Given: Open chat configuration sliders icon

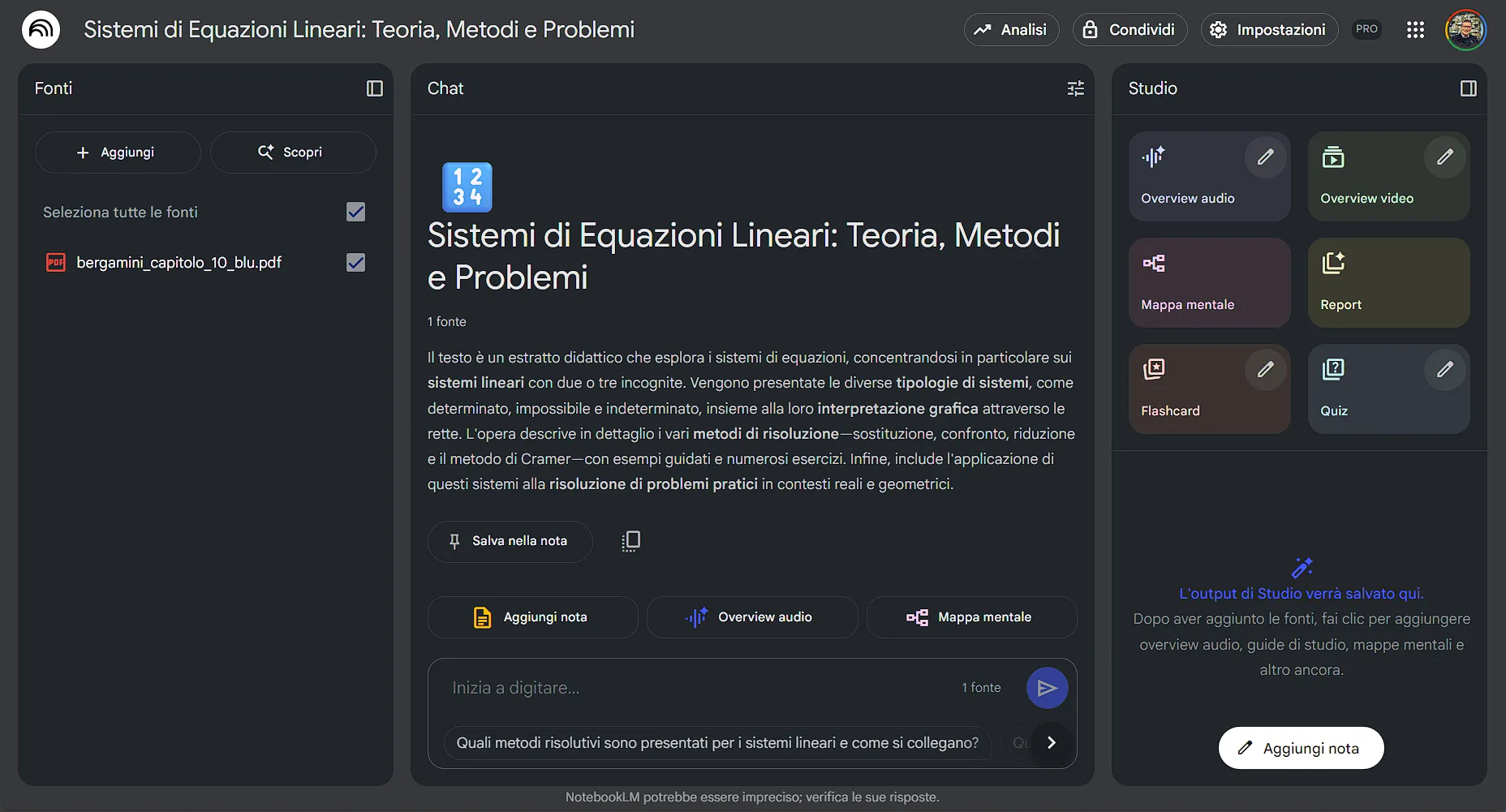Looking at the screenshot, I should (1076, 88).
